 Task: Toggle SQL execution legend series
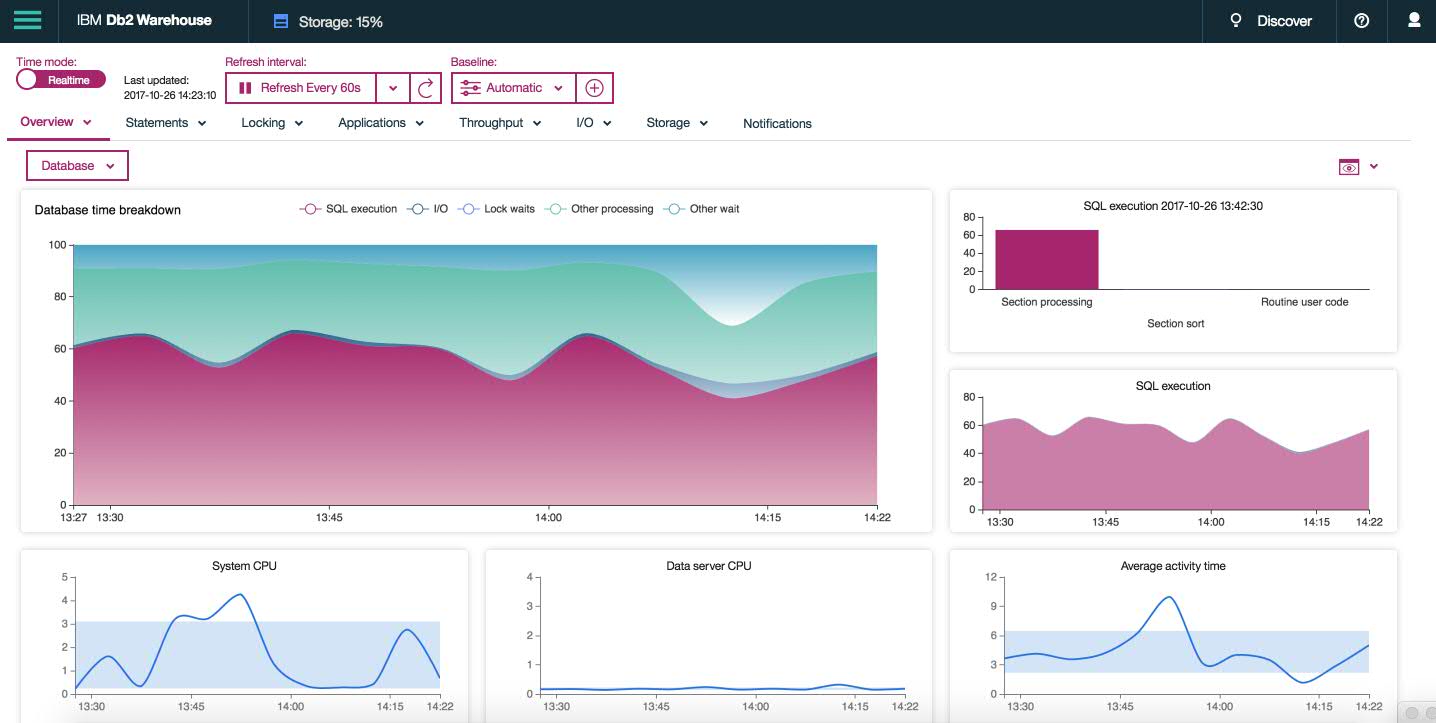(348, 209)
